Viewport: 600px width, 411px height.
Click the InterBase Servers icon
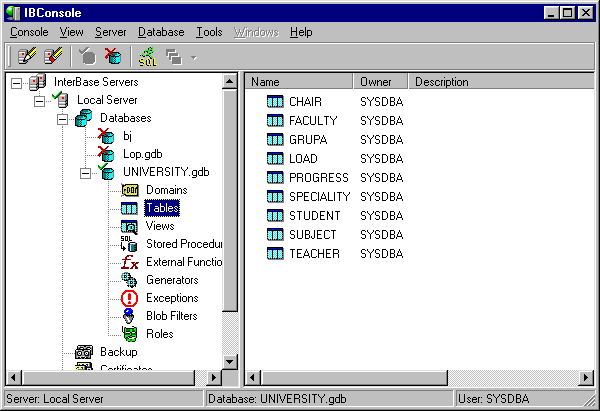[38, 82]
